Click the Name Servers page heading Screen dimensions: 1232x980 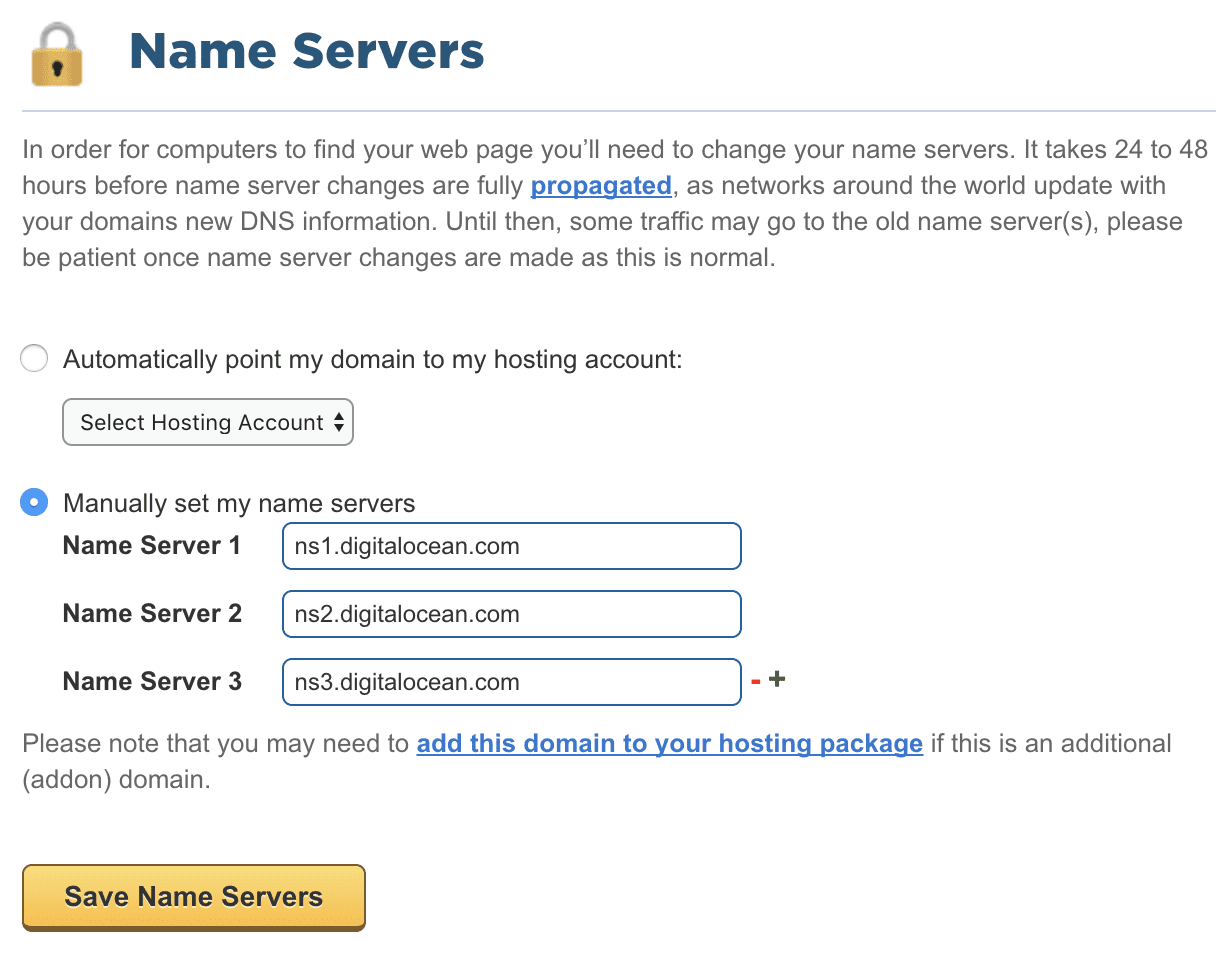(x=306, y=51)
